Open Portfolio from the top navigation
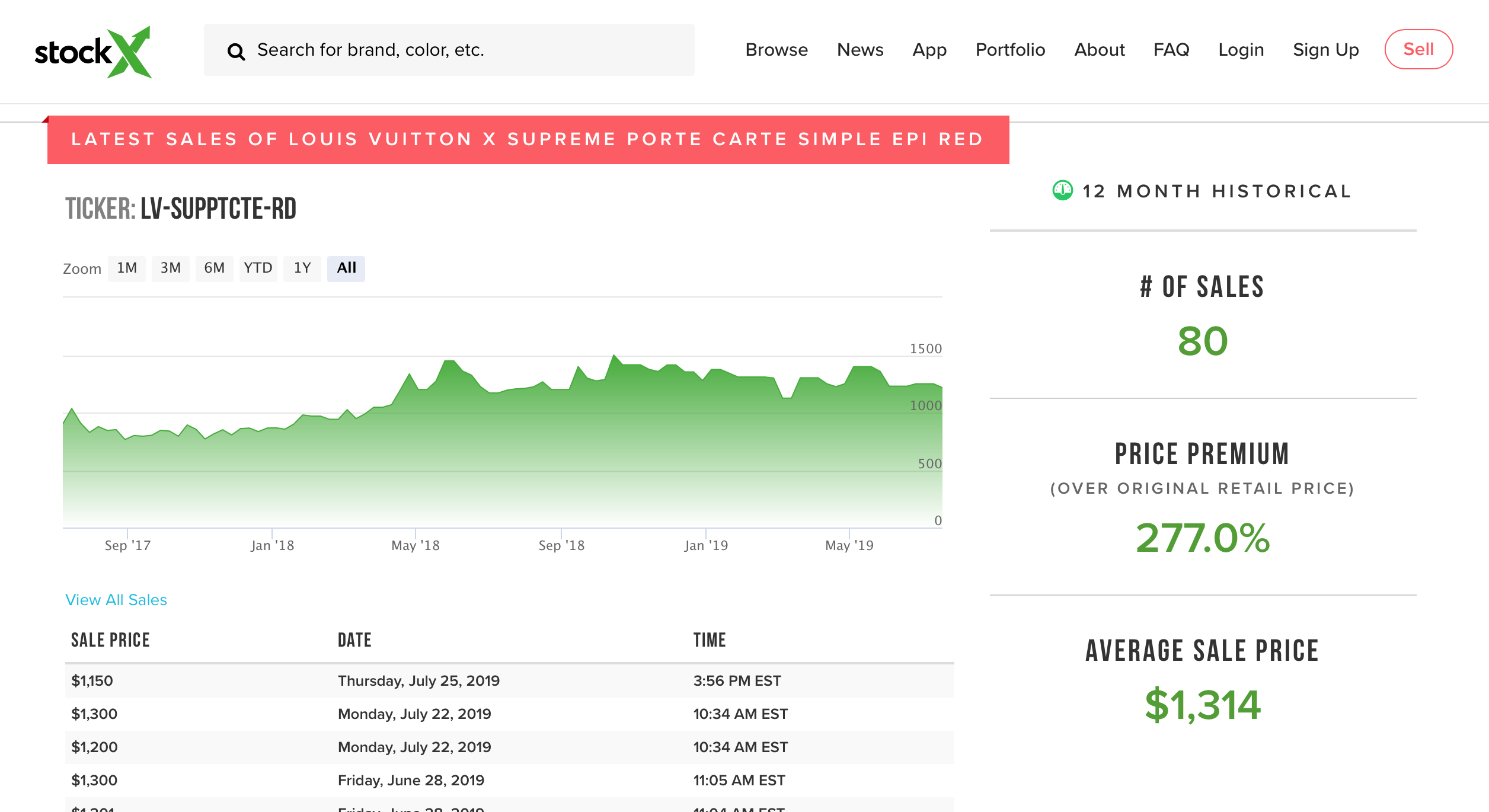This screenshot has width=1489, height=812. [x=1010, y=50]
